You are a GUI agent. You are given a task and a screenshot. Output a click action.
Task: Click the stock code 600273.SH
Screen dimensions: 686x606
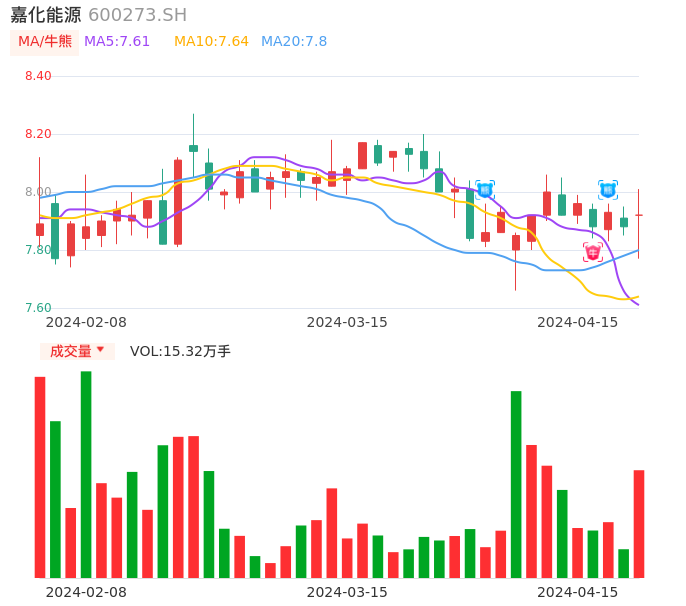[x=137, y=14]
